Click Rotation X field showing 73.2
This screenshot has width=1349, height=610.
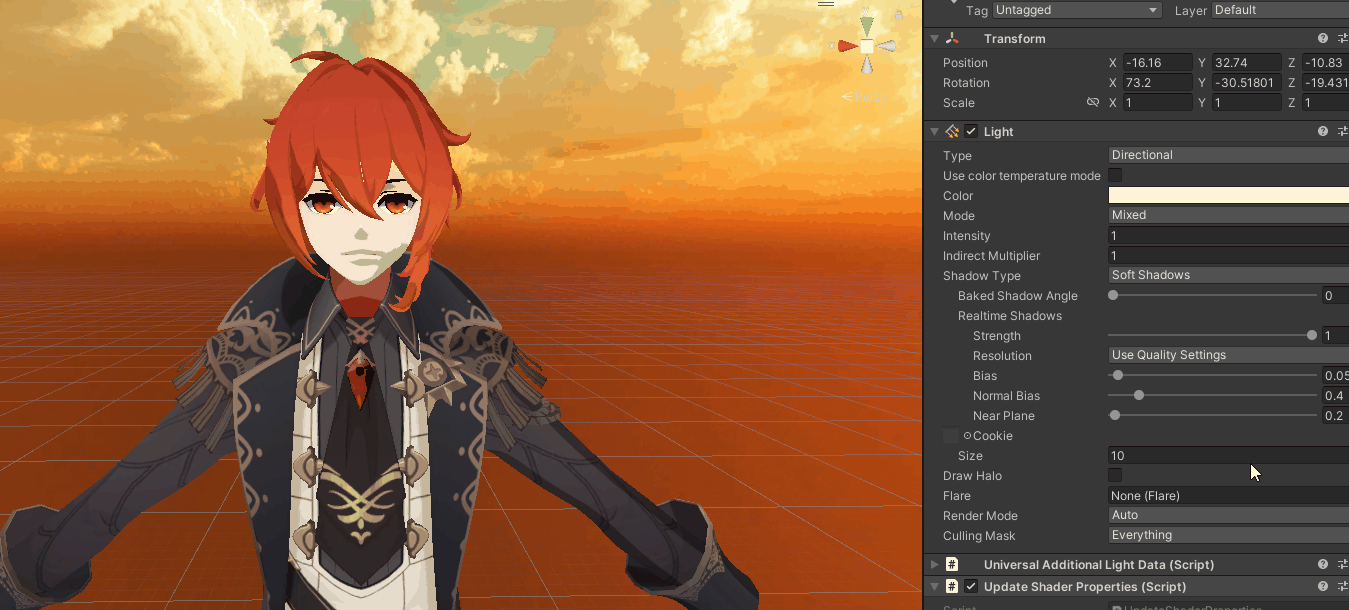click(x=1157, y=82)
